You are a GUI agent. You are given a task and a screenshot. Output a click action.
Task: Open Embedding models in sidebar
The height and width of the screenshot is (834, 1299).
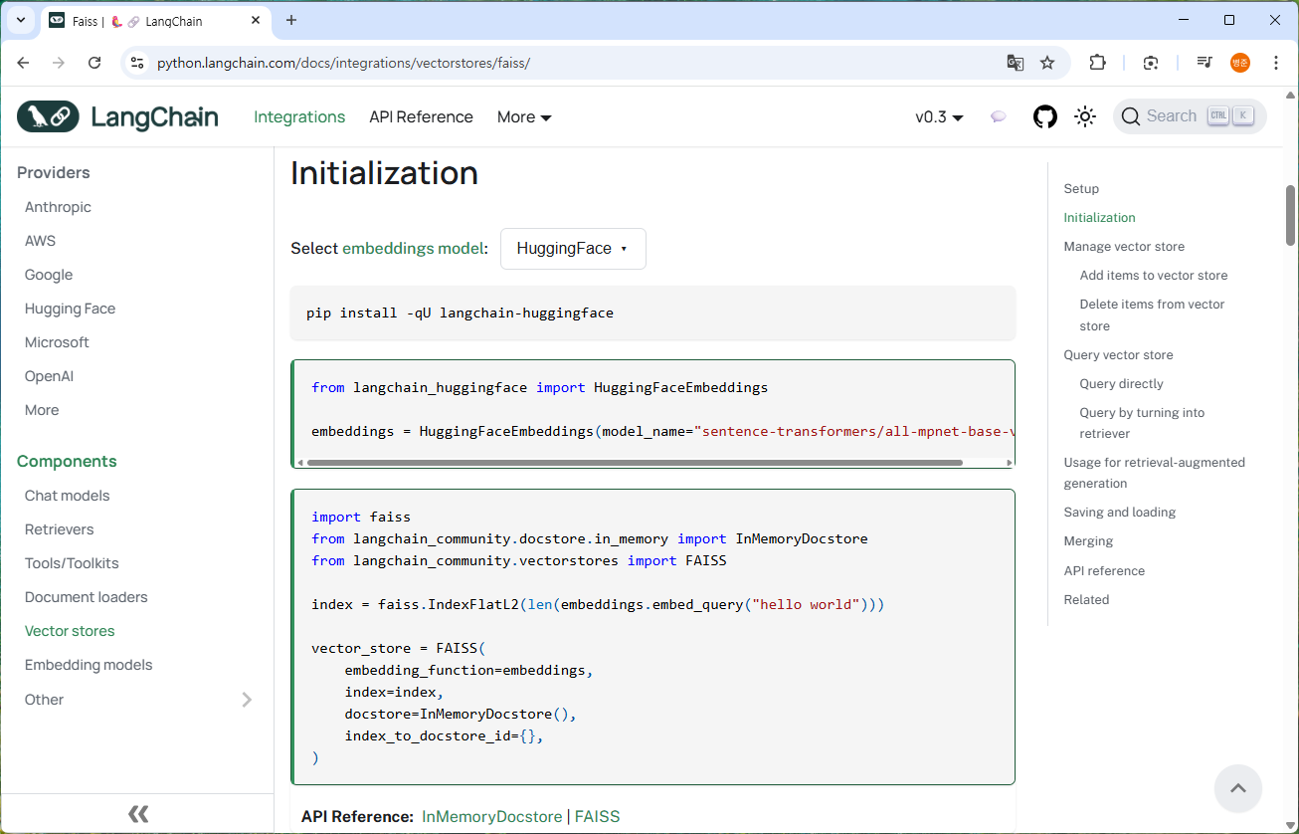coord(89,665)
